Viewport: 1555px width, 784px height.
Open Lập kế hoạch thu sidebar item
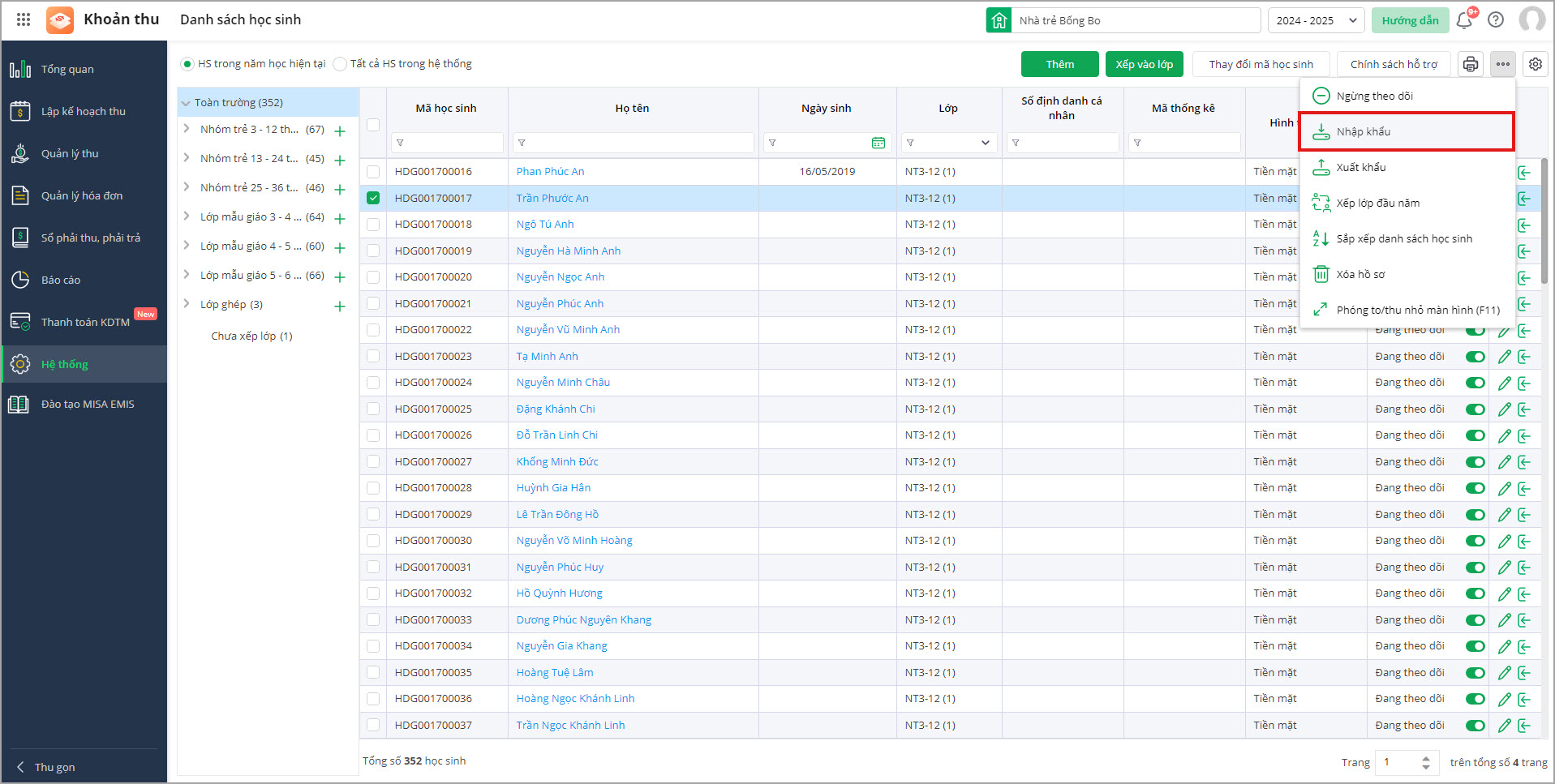pyautogui.click(x=84, y=111)
